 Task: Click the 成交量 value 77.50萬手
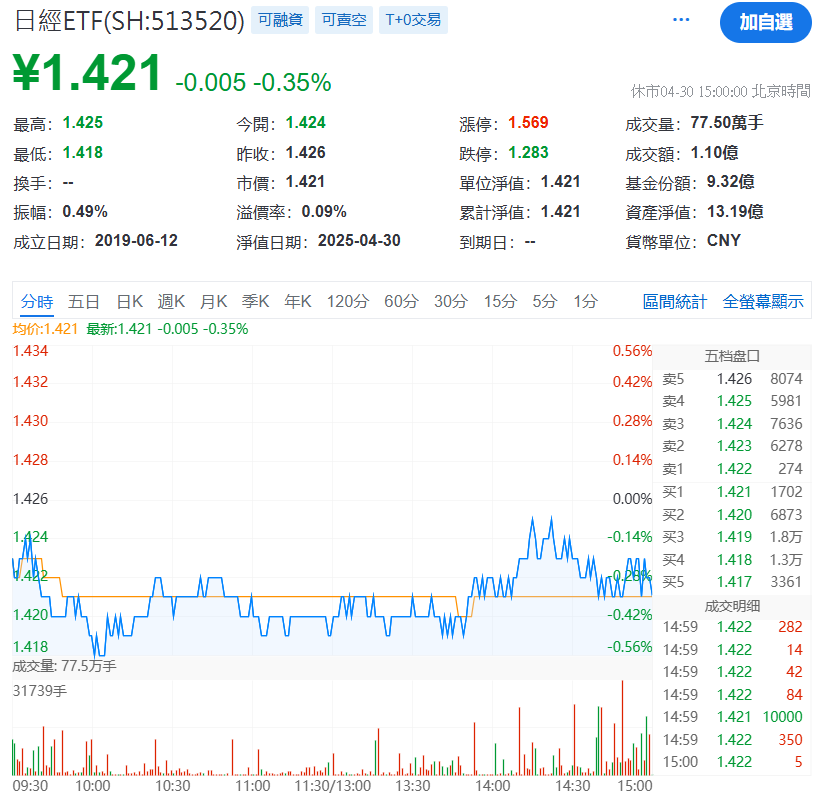[727, 123]
